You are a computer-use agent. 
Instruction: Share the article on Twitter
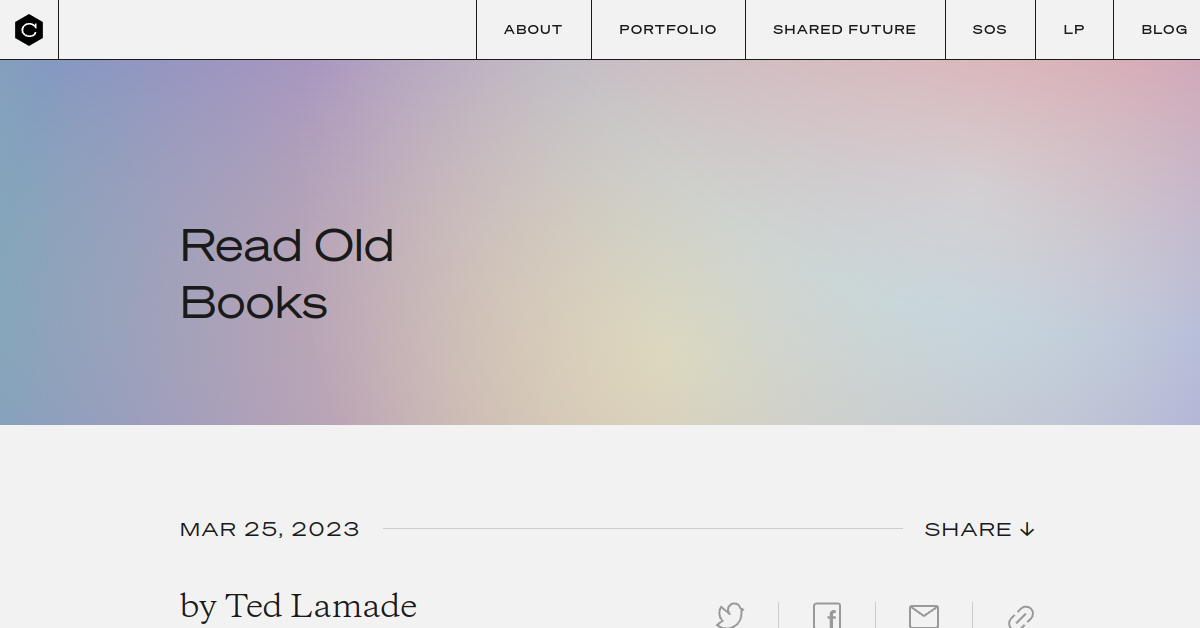pos(730,615)
